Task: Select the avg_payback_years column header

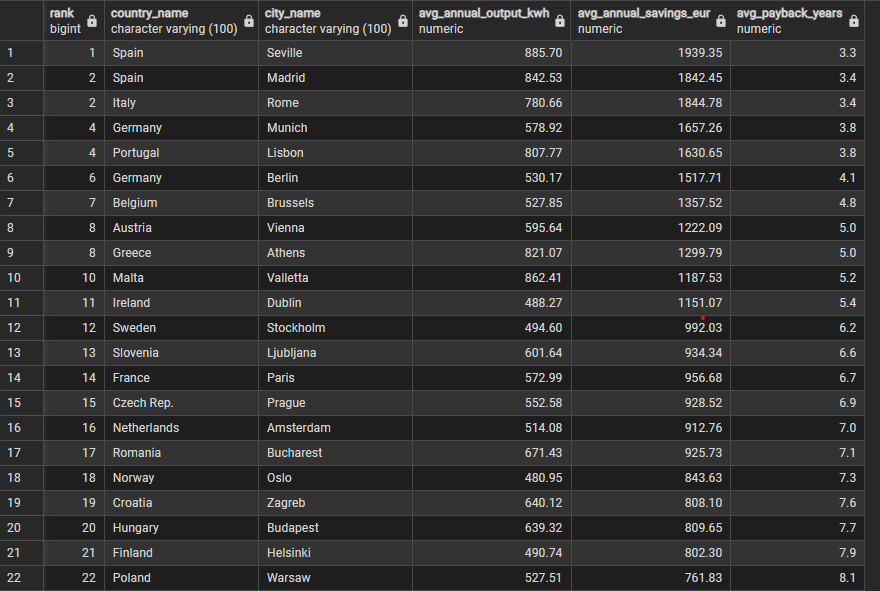Action: (x=797, y=21)
